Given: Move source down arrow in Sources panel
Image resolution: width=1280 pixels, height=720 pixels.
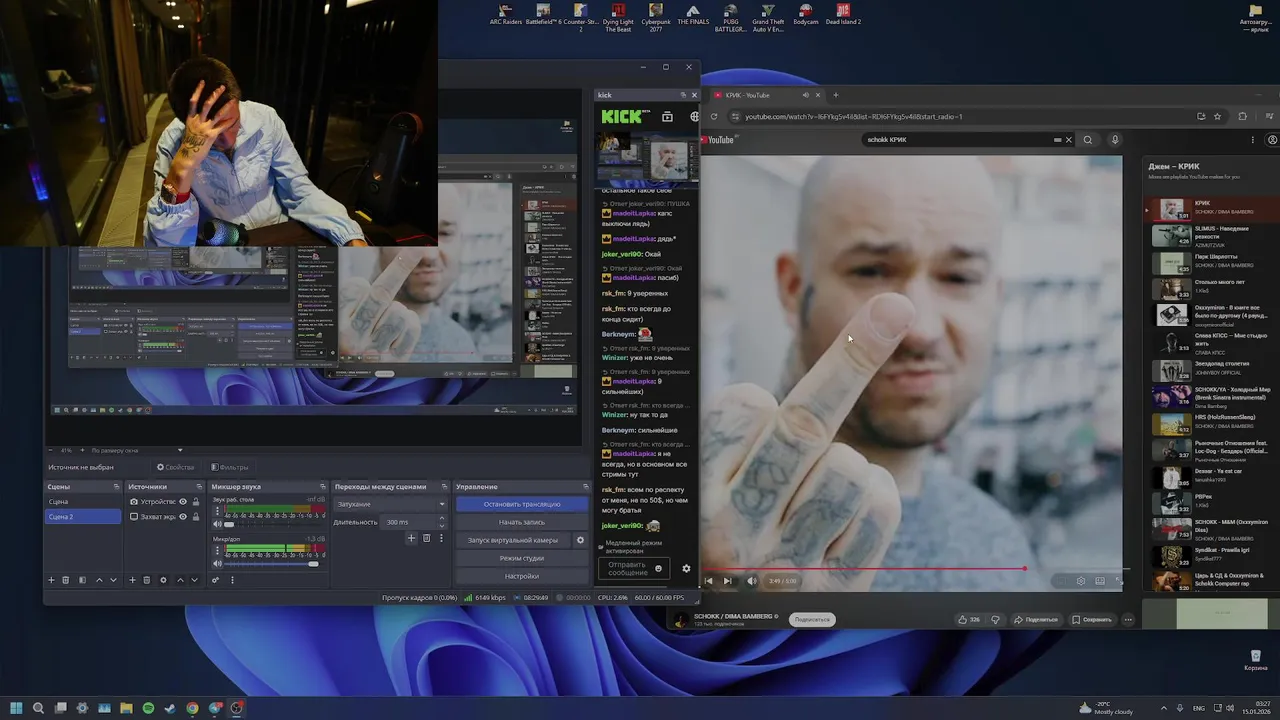Looking at the screenshot, I should click(195, 580).
